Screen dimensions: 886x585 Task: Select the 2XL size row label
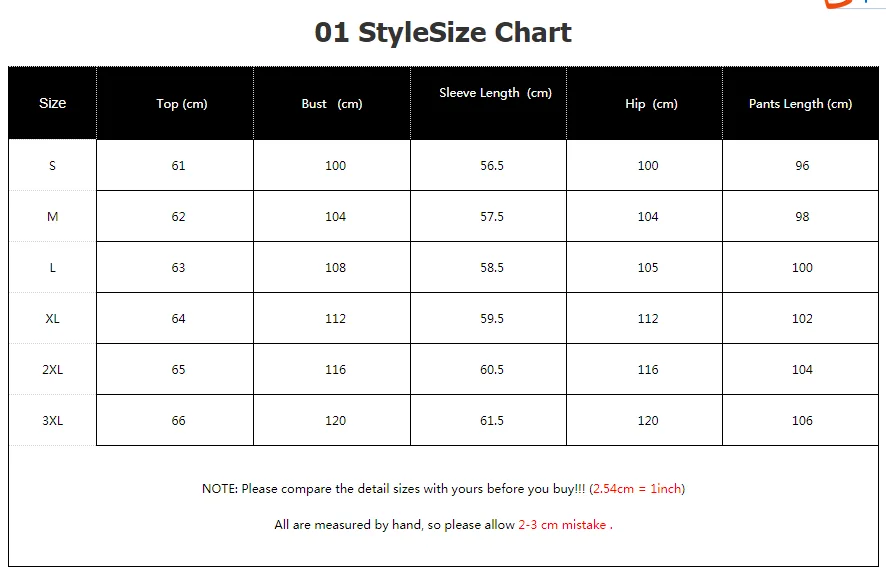(53, 369)
